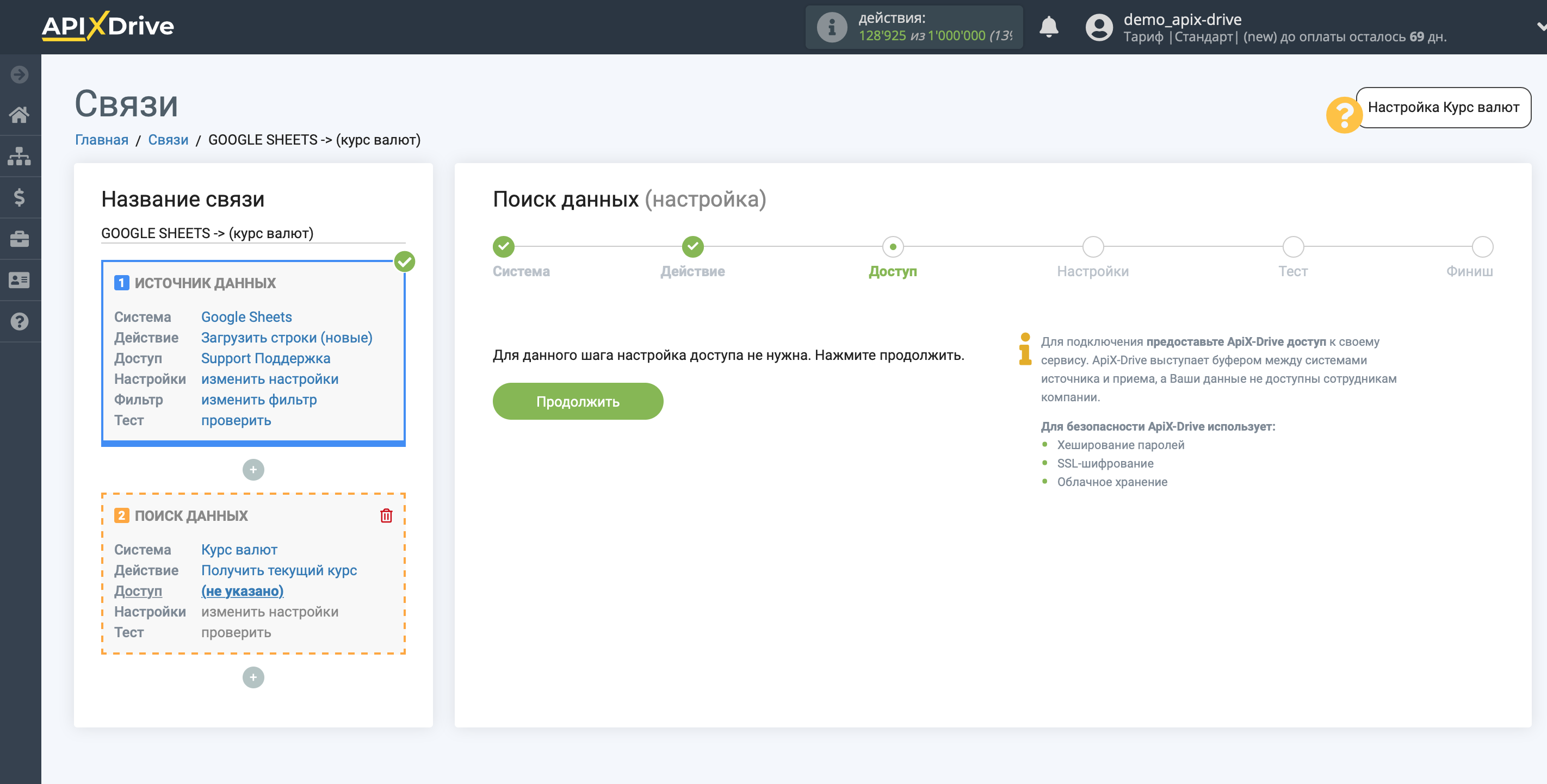Open connections sitemap icon in sidebar
The width and height of the screenshot is (1547, 784).
(20, 156)
